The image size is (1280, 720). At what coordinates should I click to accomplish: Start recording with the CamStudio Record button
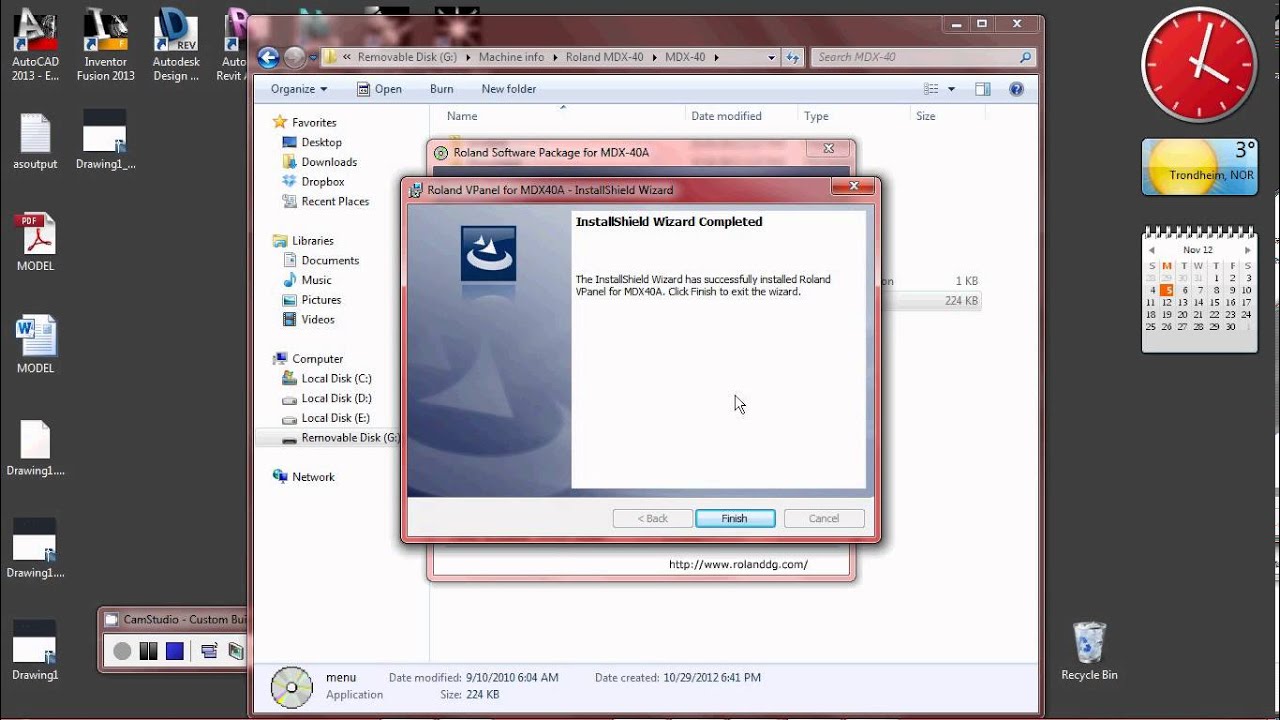(x=122, y=651)
